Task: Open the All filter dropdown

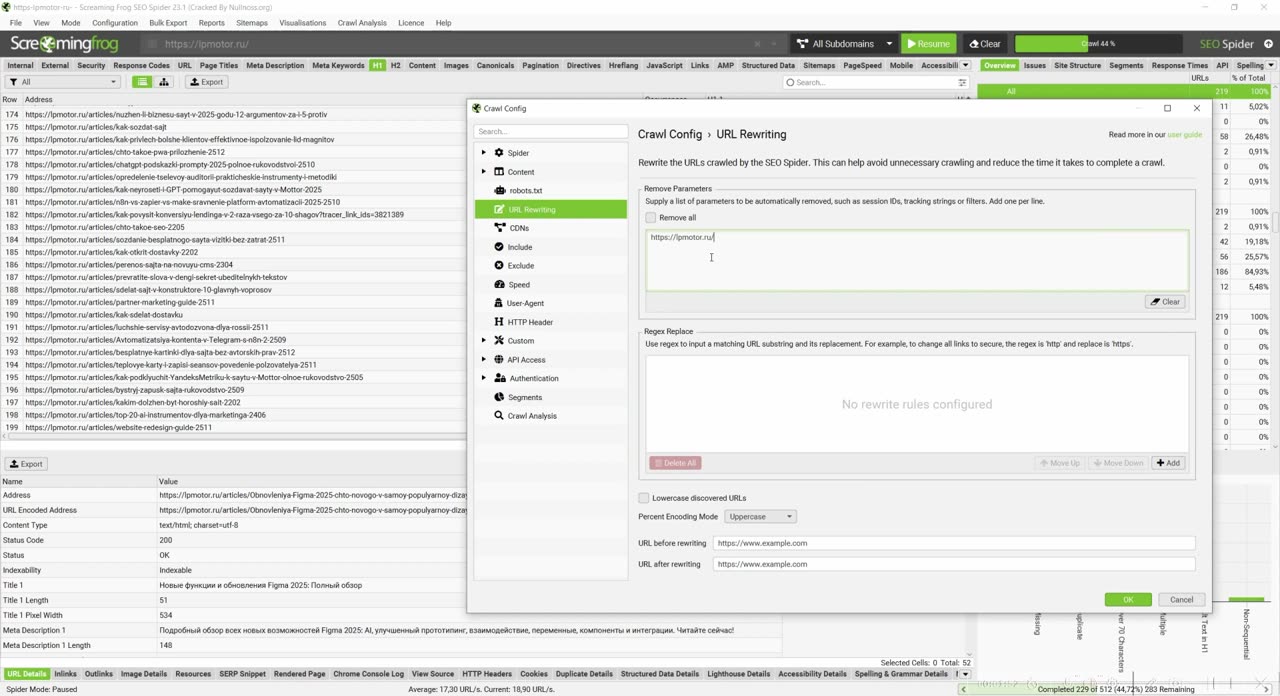Action: coord(63,82)
